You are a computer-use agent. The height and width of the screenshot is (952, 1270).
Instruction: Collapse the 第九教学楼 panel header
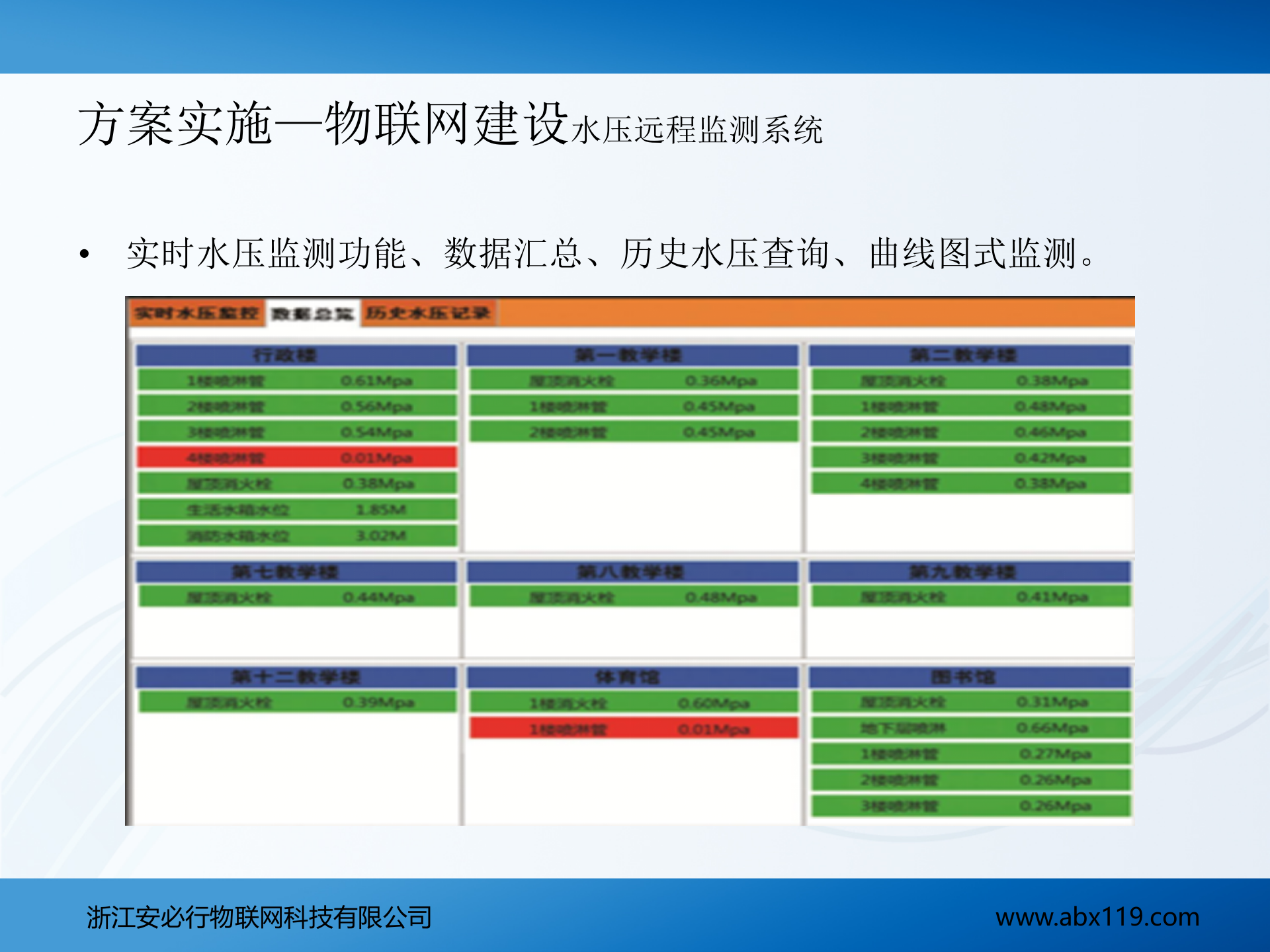pos(969,571)
